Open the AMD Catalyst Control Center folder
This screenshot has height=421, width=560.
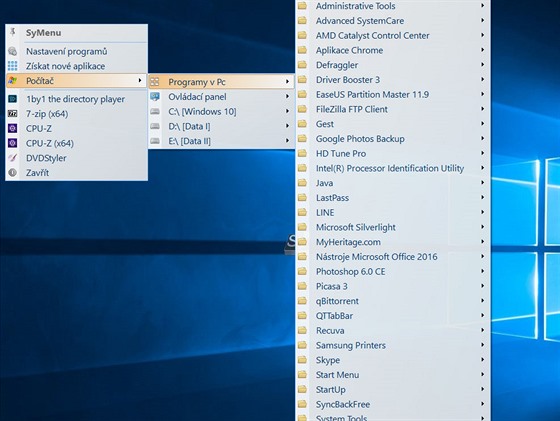393,35
